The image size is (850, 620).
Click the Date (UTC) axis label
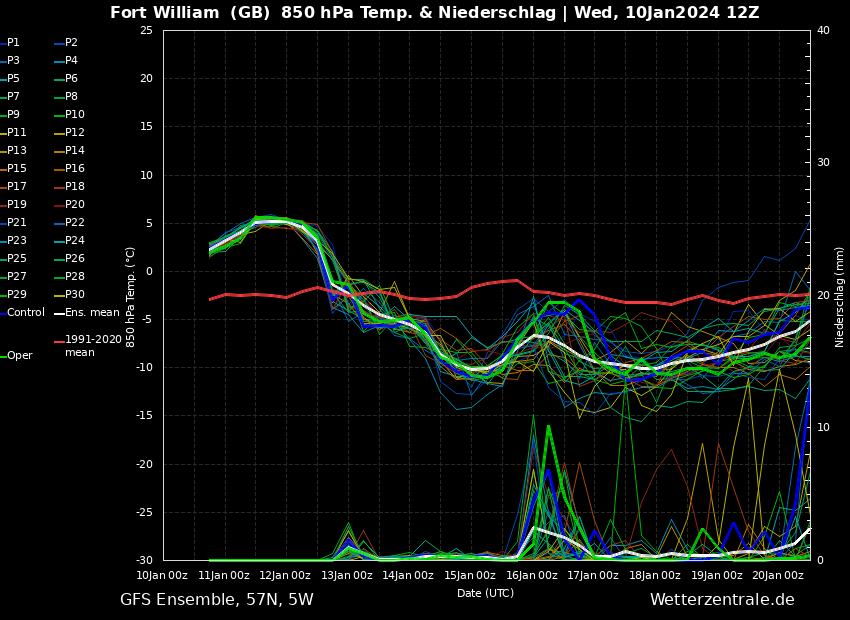[485, 593]
